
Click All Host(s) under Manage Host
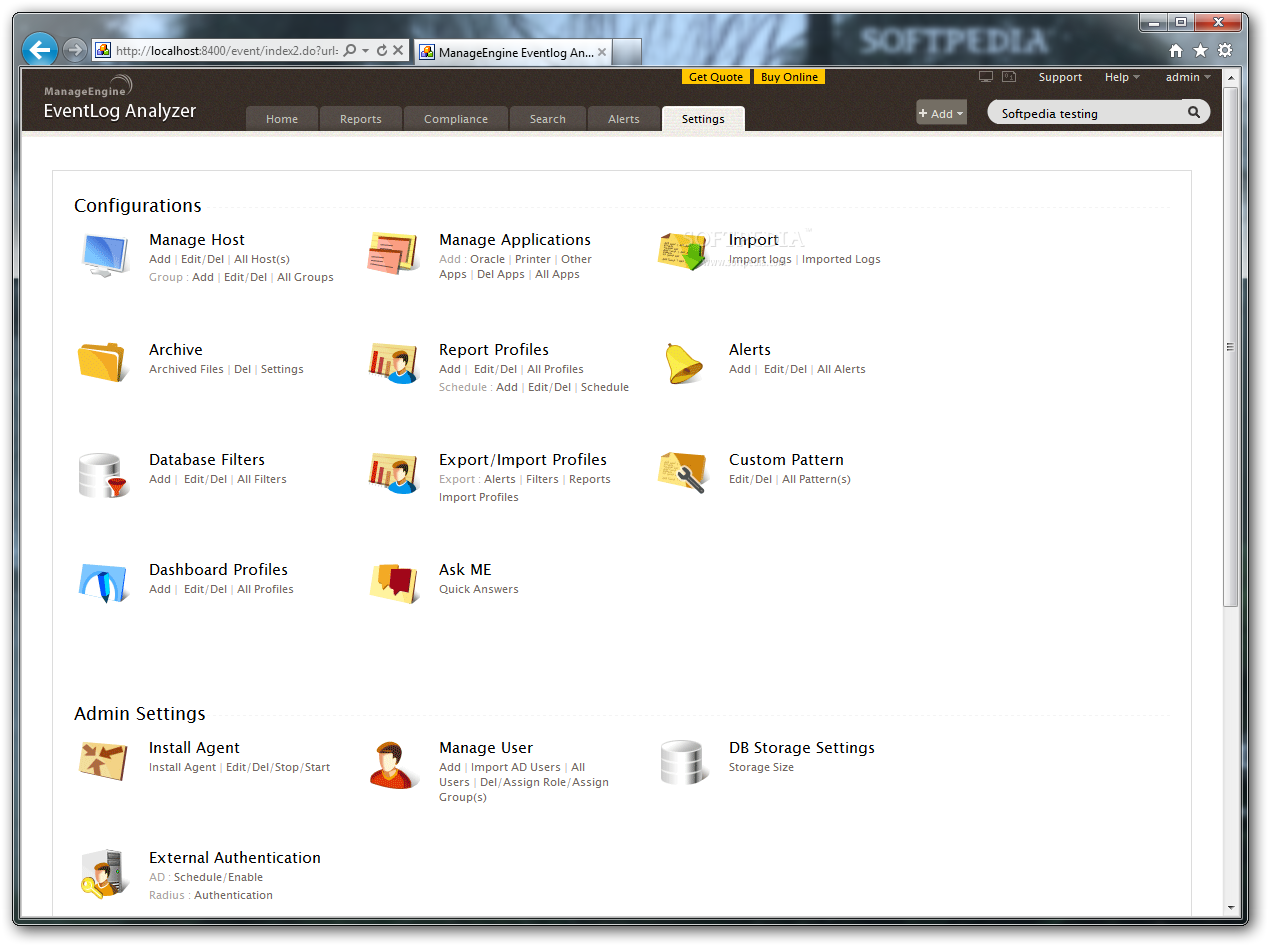tap(262, 259)
